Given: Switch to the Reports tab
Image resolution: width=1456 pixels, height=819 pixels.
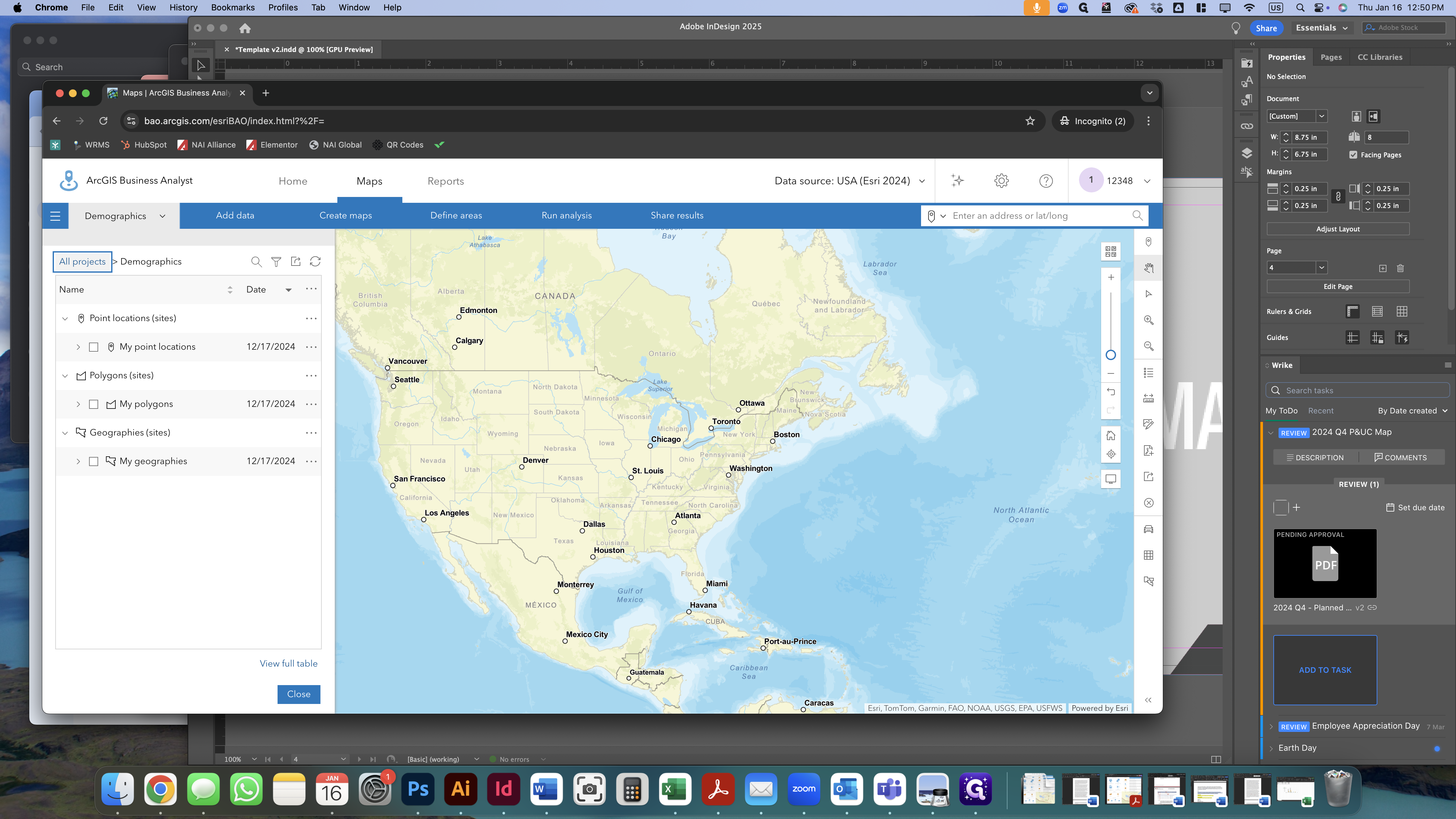Looking at the screenshot, I should [x=445, y=181].
